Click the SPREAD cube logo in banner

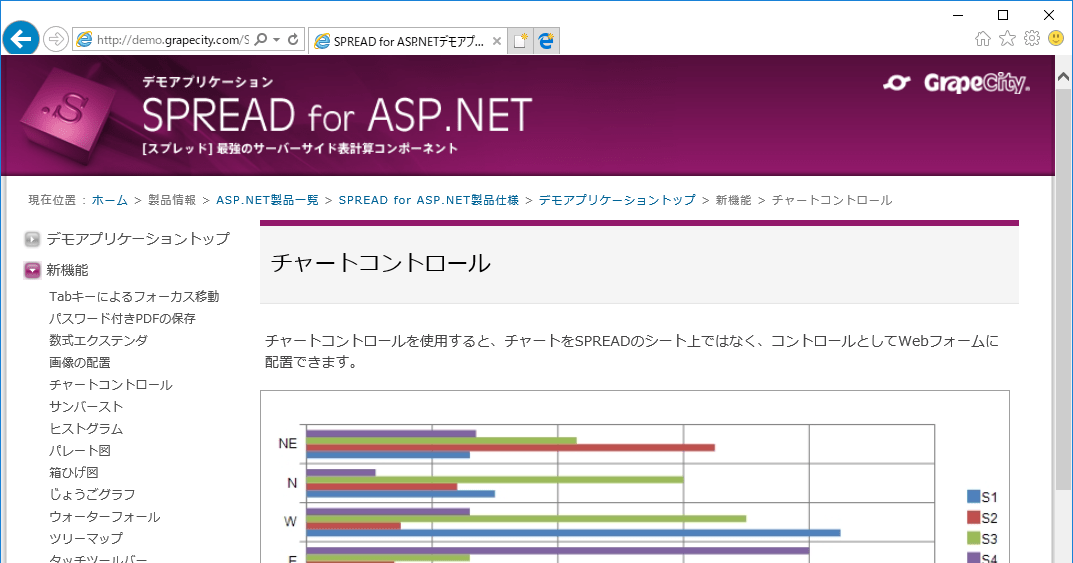tap(67, 113)
